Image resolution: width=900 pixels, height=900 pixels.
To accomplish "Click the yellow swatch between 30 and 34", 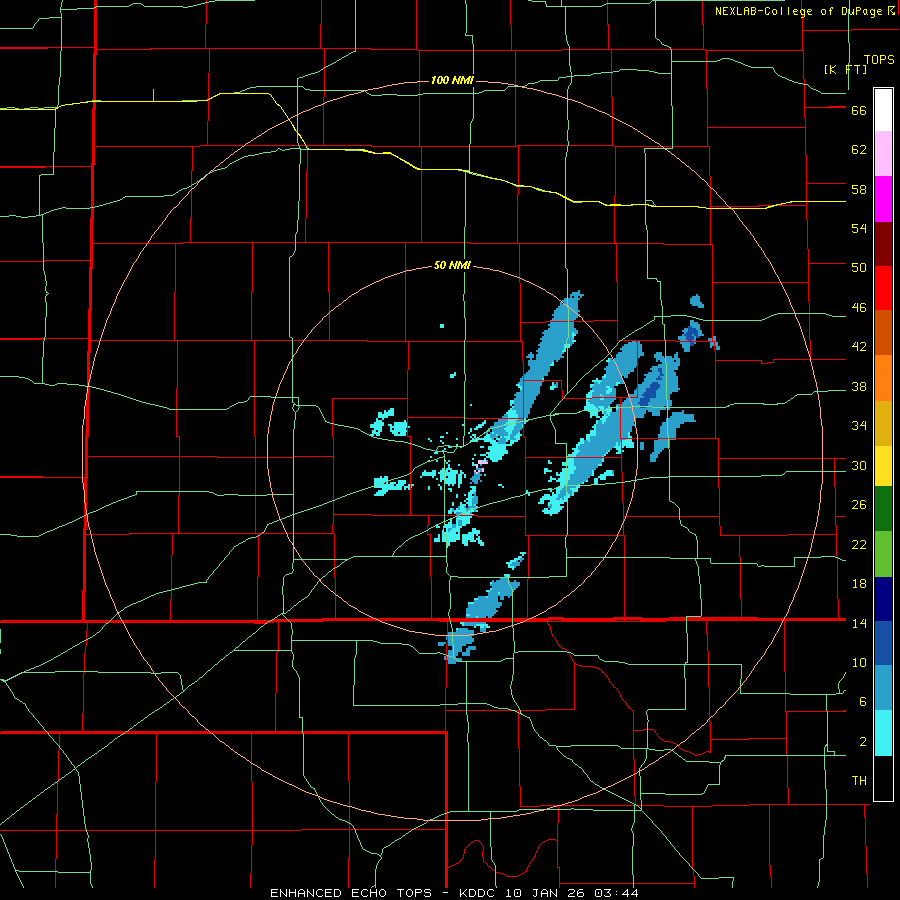I will click(x=883, y=466).
